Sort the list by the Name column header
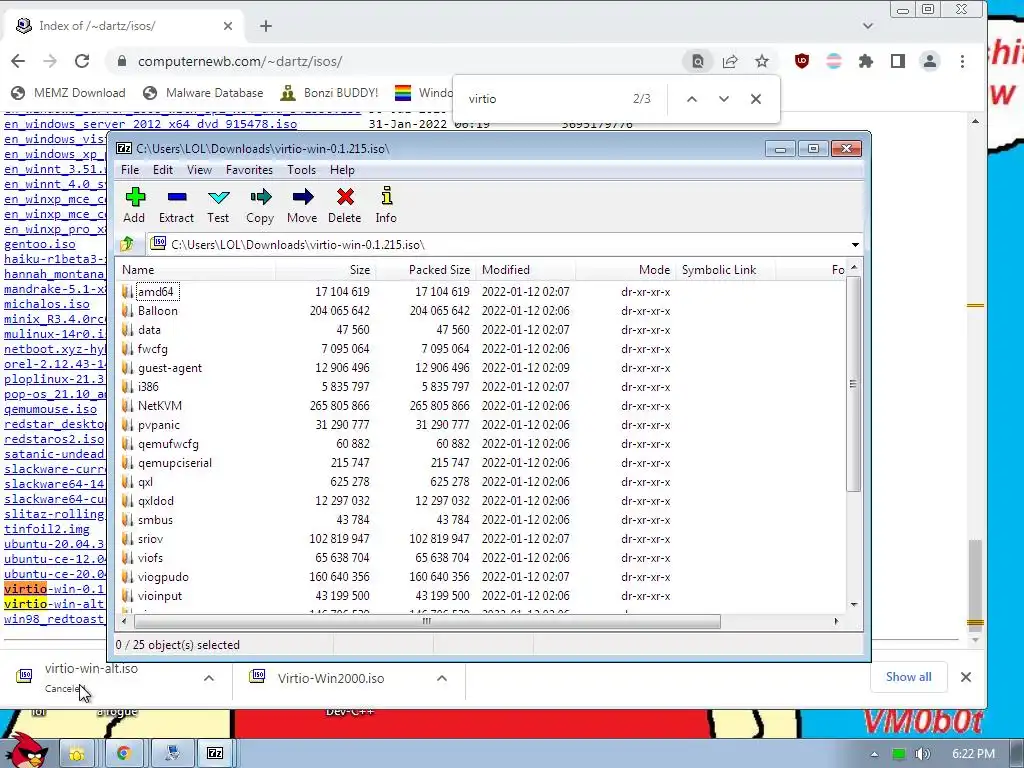The height and width of the screenshot is (768, 1024). 196,270
